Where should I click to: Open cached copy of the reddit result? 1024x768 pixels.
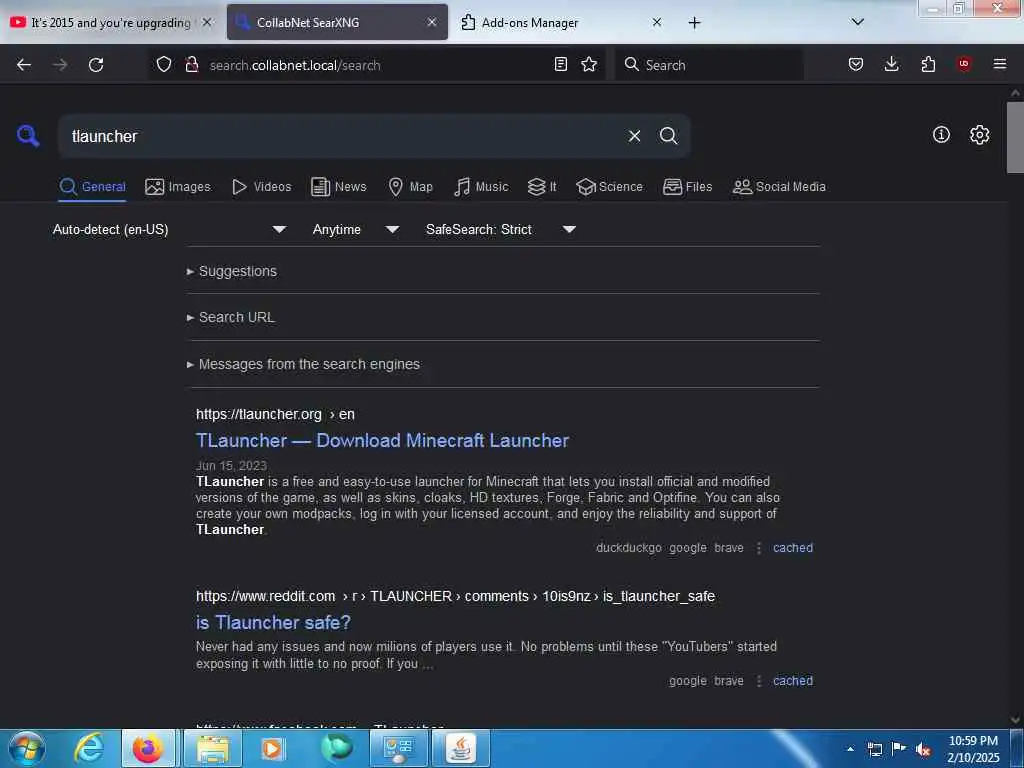(x=793, y=680)
